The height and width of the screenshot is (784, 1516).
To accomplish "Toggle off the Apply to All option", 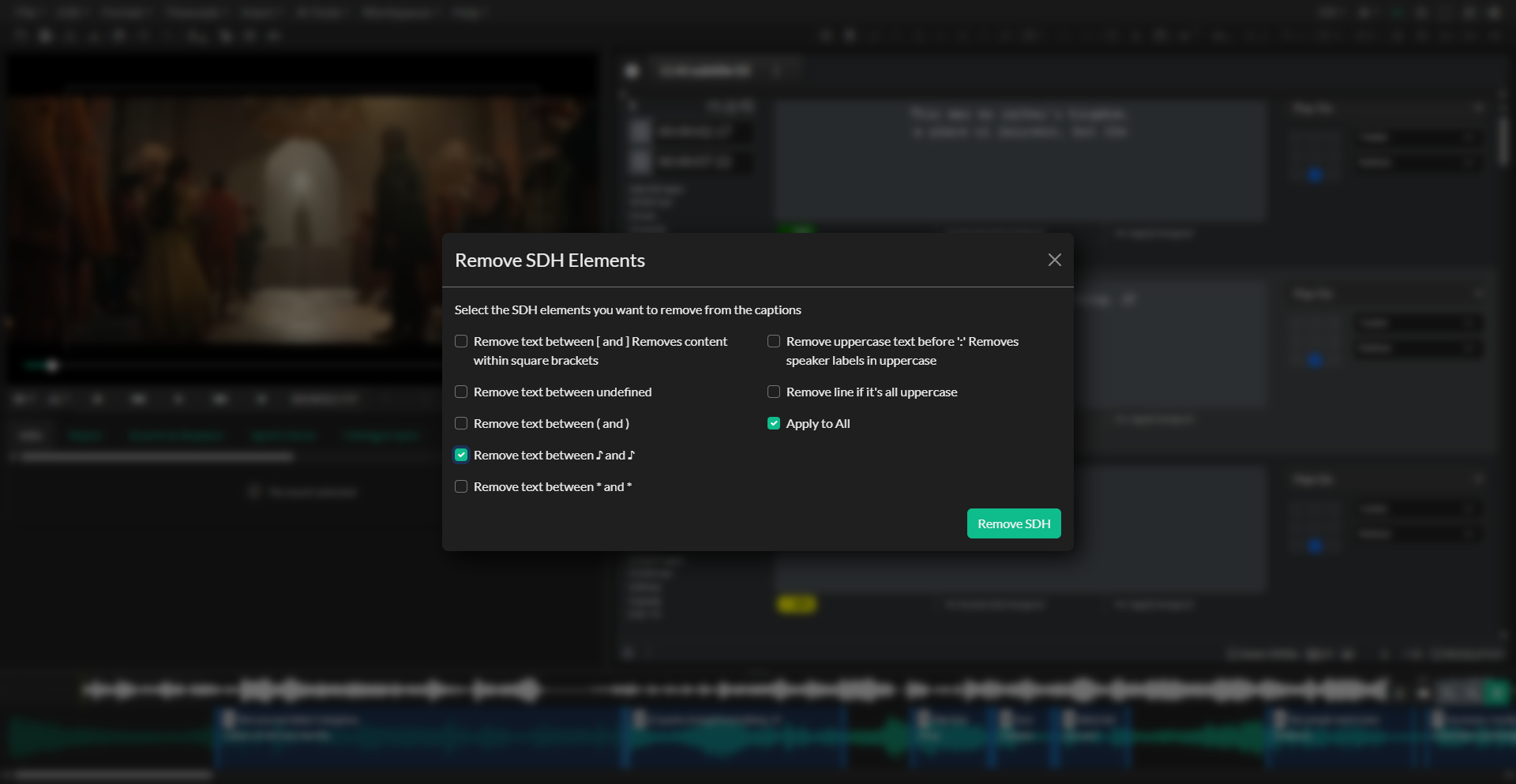I will 773,423.
